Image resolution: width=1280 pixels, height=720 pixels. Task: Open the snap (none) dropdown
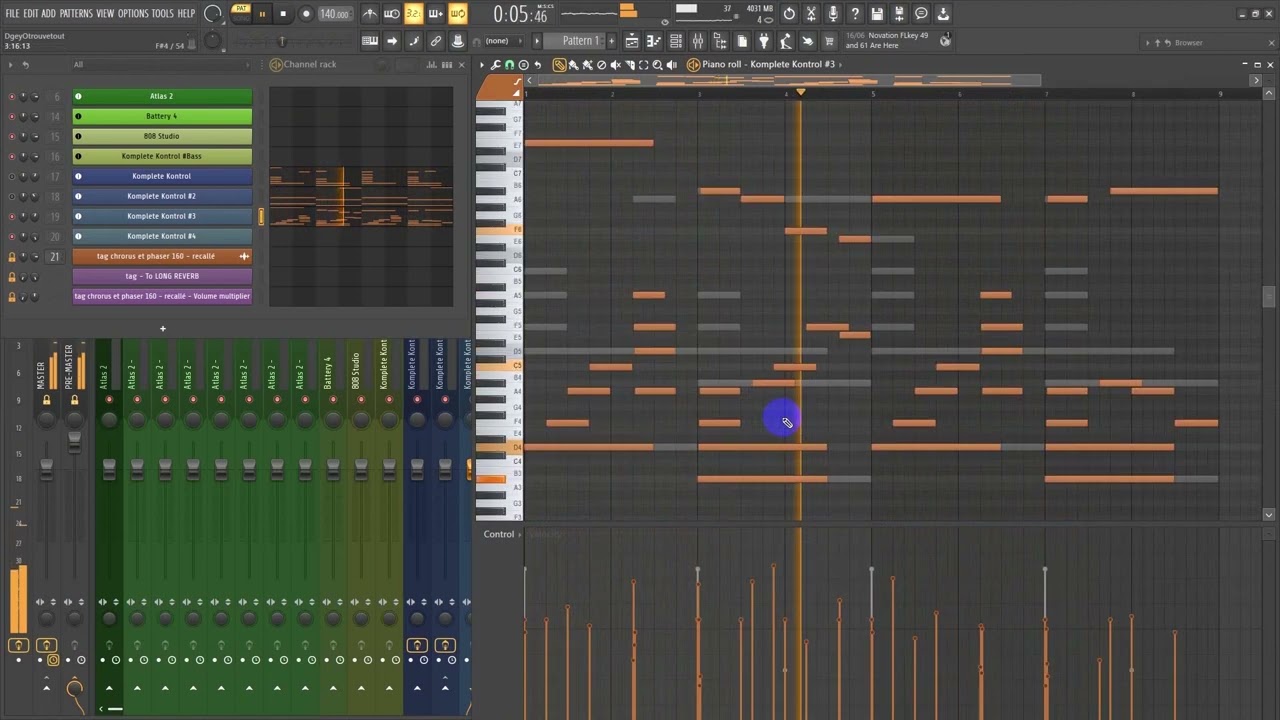[502, 41]
